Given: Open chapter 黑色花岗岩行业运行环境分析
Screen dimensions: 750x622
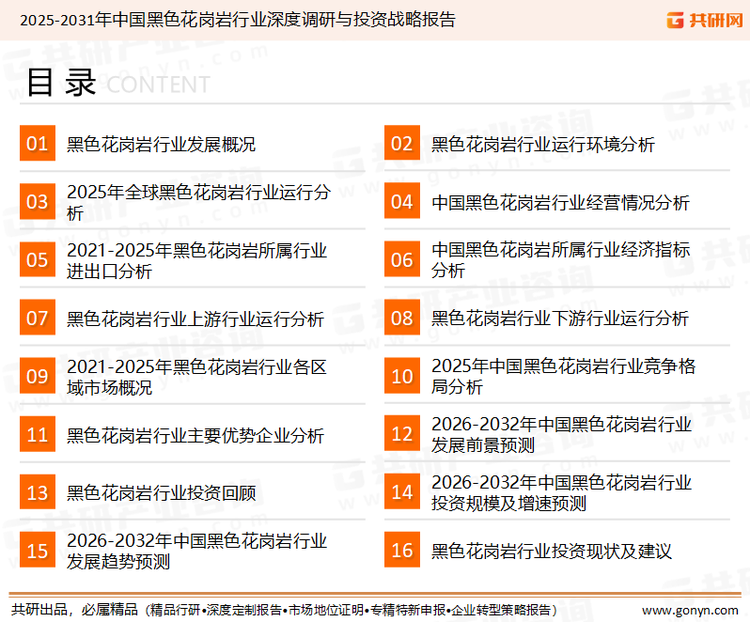Looking at the screenshot, I should tap(543, 144).
